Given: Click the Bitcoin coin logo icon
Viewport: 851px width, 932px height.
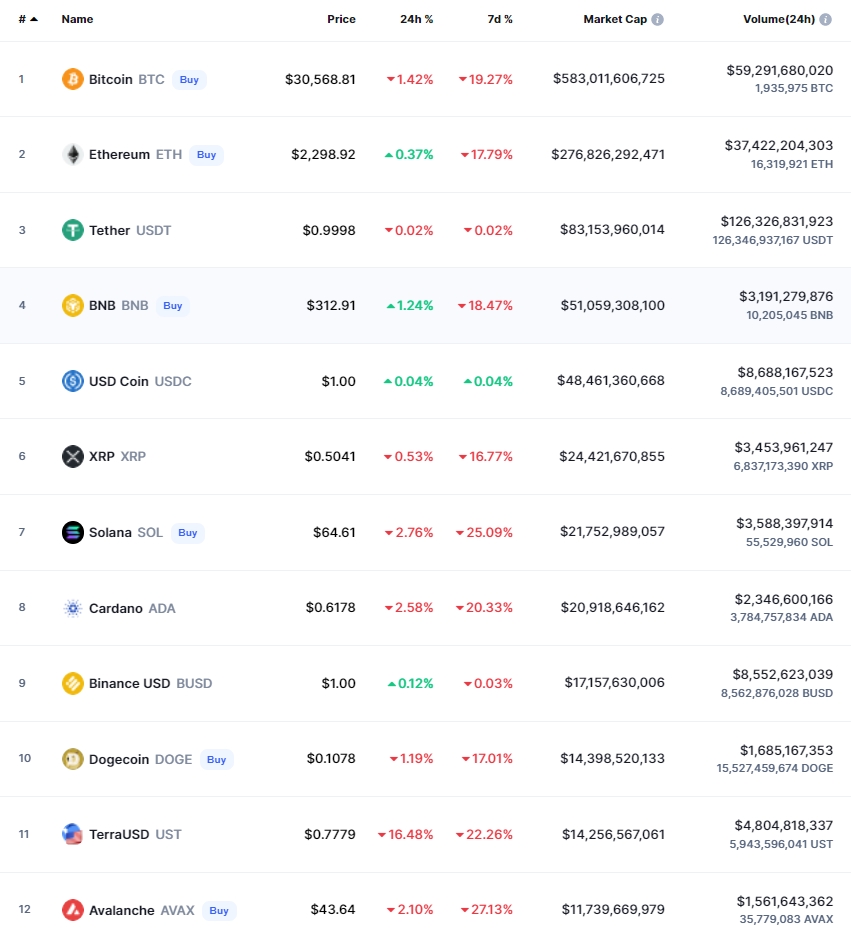Looking at the screenshot, I should [x=73, y=79].
